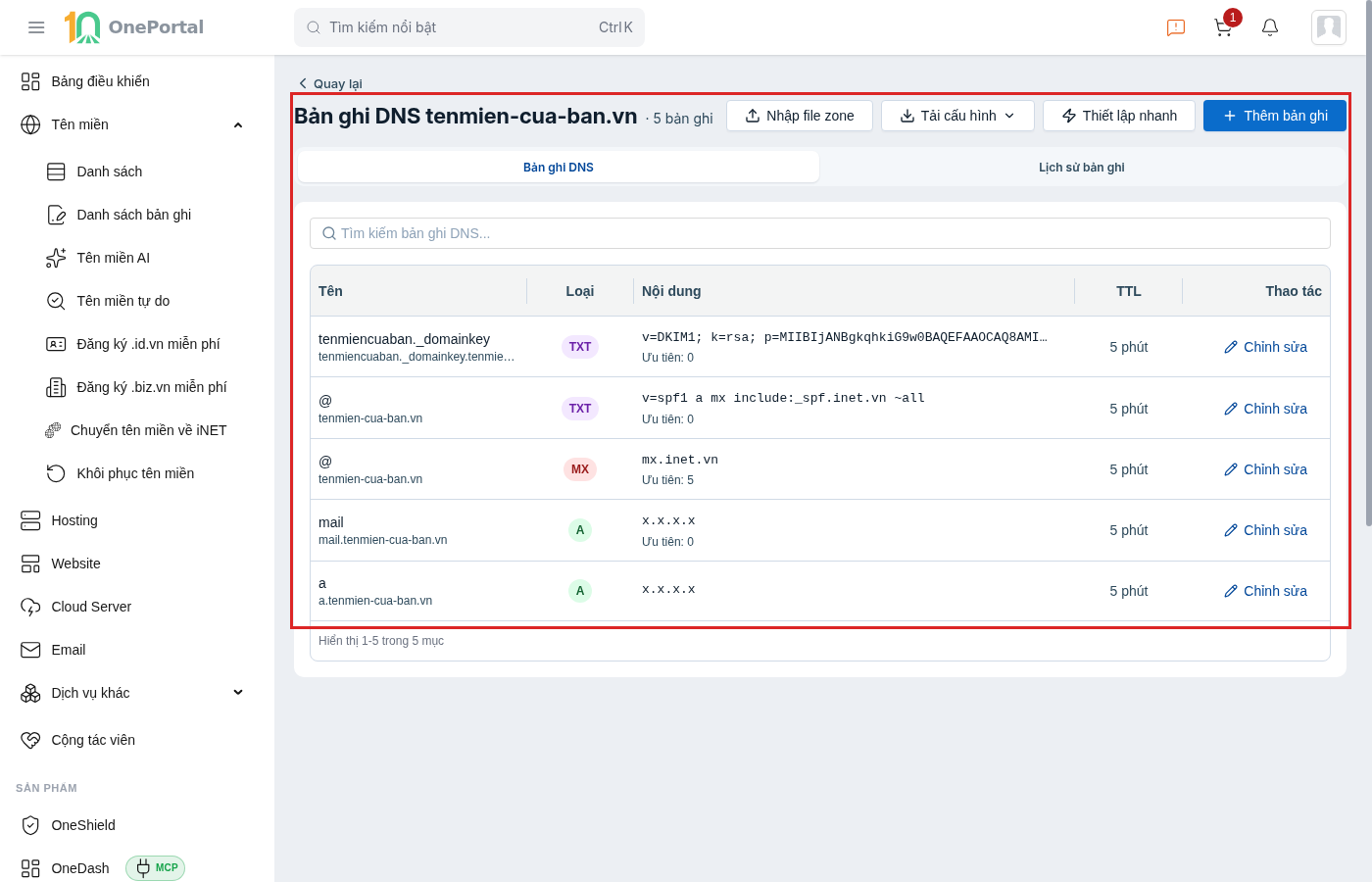Edit the tenmiencuaban._domainkey TXT record
The image size is (1372, 882).
coord(1265,347)
